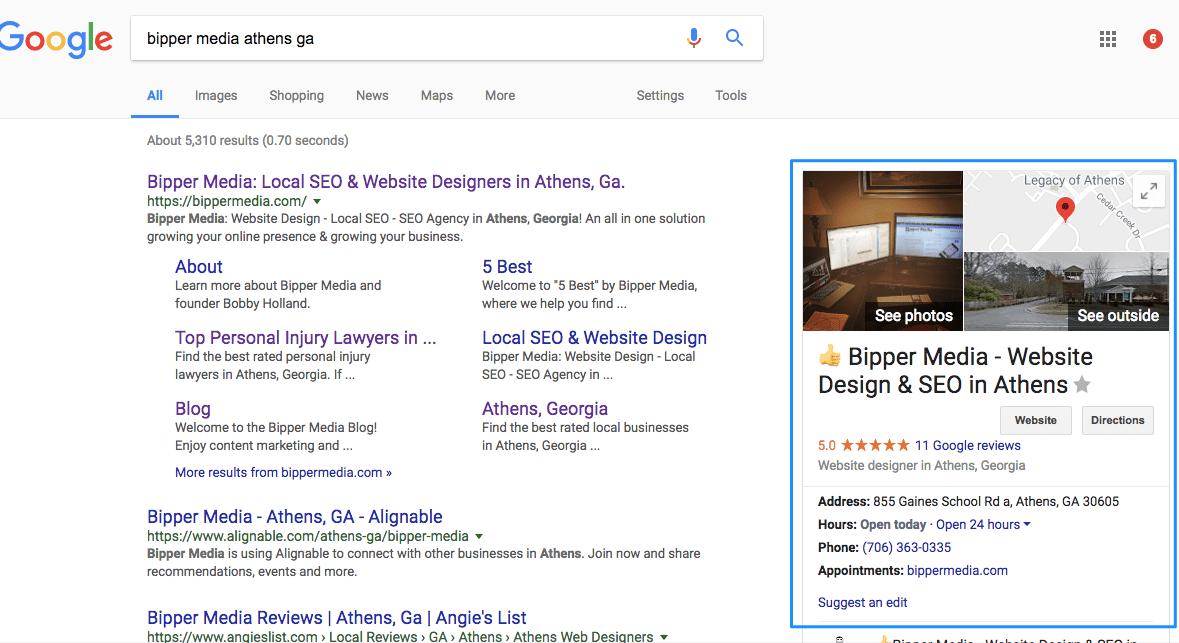Open the Google apps grid

[1108, 39]
